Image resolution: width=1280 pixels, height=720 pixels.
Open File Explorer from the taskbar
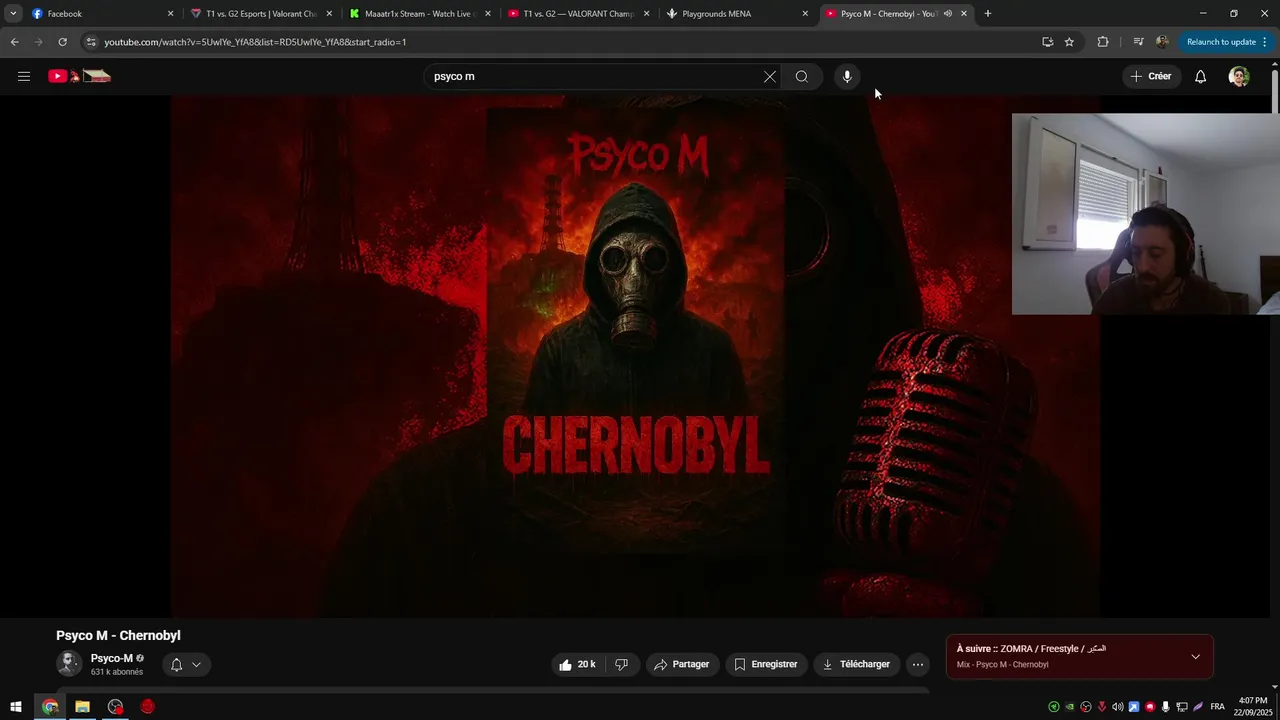(x=82, y=707)
